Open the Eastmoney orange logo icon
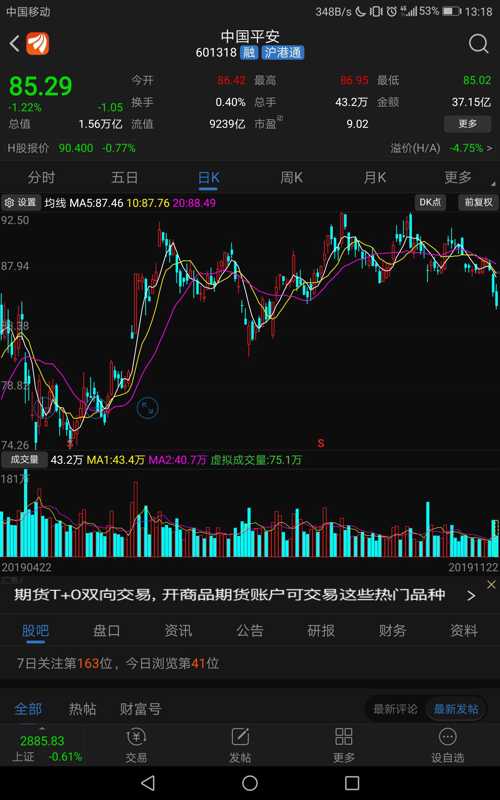 (38, 43)
